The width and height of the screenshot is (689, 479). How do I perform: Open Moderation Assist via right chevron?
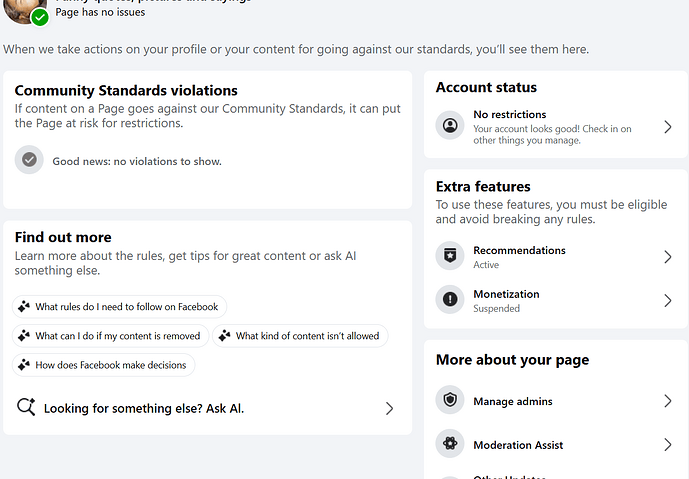click(x=667, y=445)
